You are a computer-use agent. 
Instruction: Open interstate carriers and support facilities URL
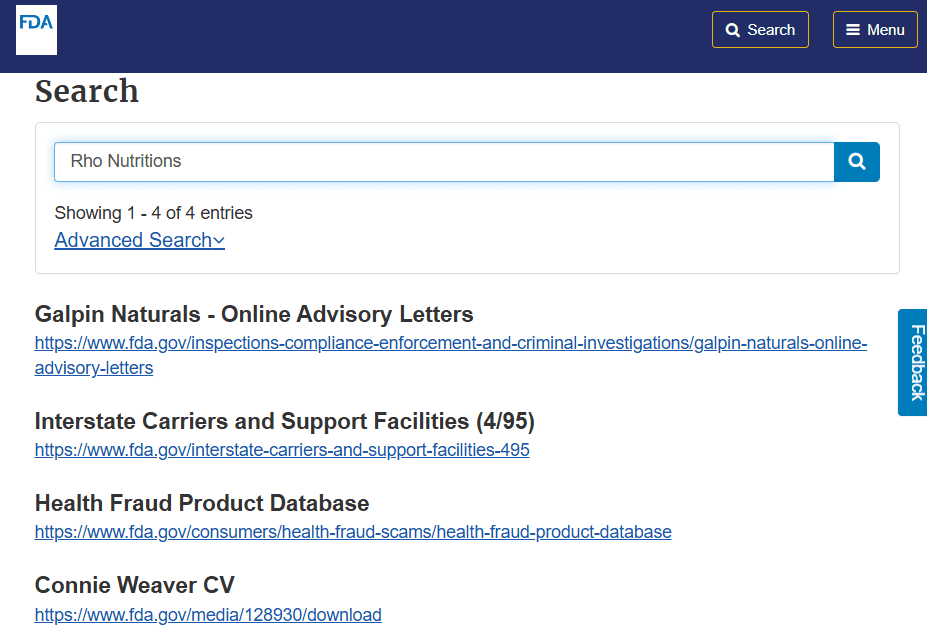[282, 450]
